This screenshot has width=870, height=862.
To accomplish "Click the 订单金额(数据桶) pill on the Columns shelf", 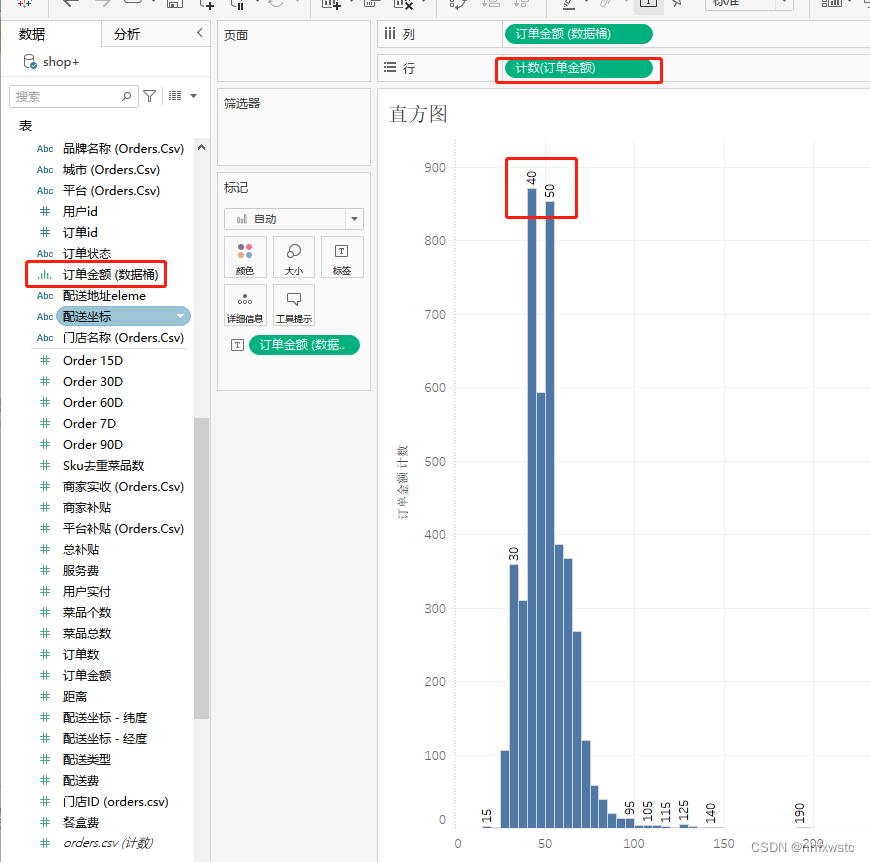I will pos(577,33).
